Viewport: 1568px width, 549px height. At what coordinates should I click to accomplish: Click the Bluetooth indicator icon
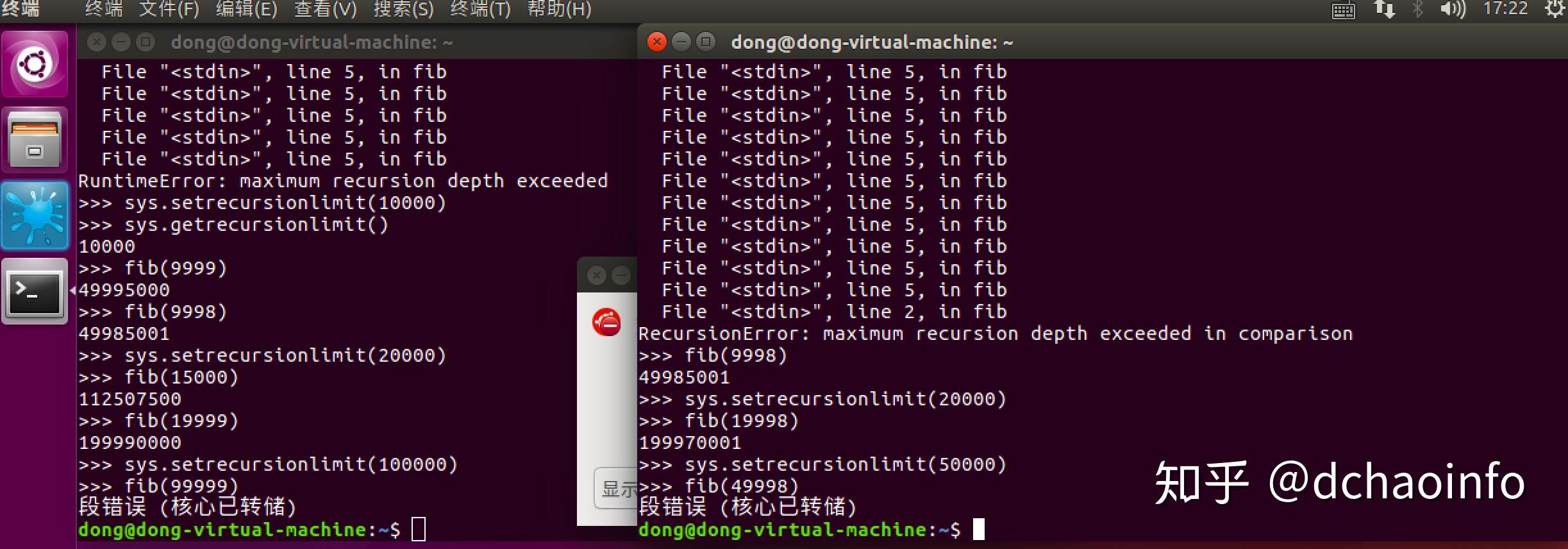pyautogui.click(x=1417, y=9)
